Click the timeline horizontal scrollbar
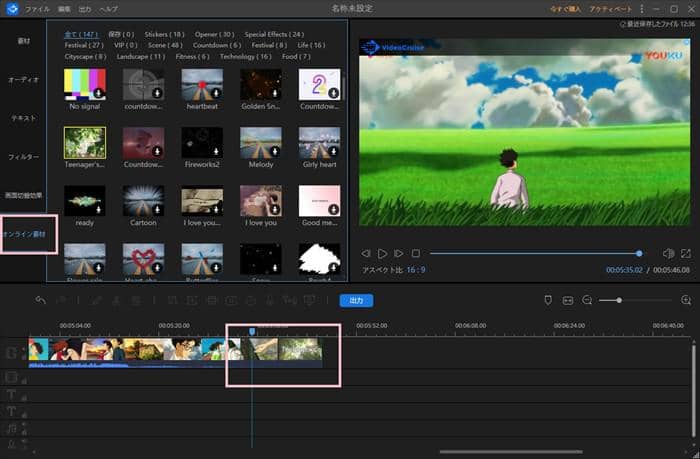The image size is (700, 459). pyautogui.click(x=511, y=452)
